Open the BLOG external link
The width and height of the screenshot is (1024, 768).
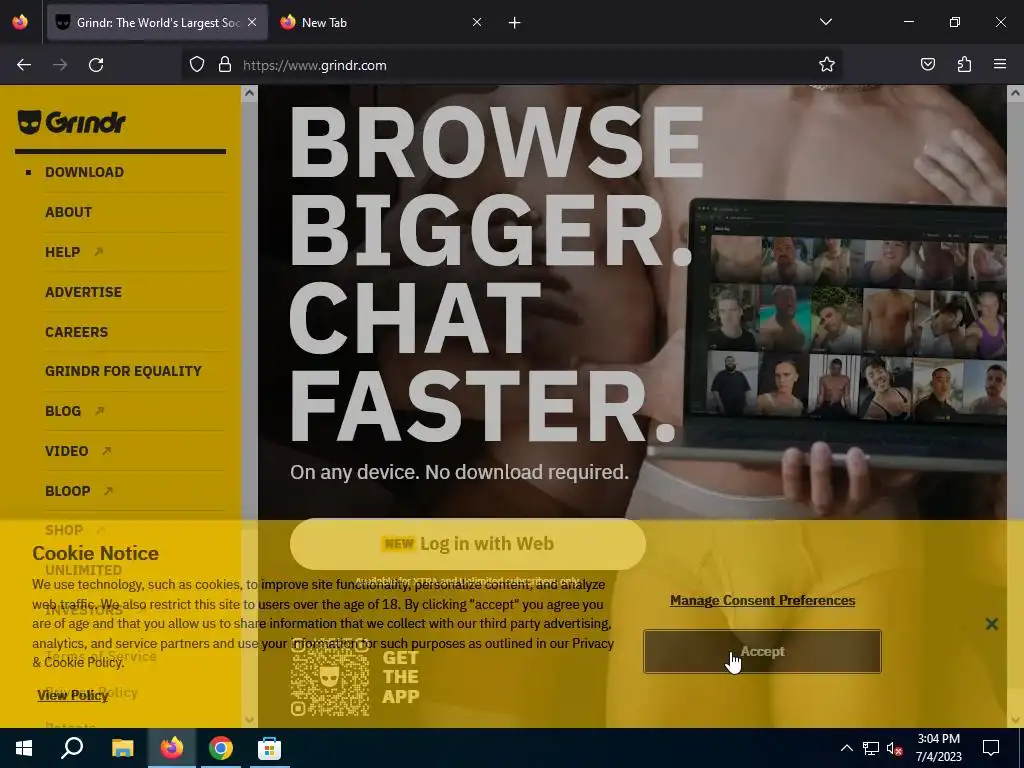(x=74, y=411)
